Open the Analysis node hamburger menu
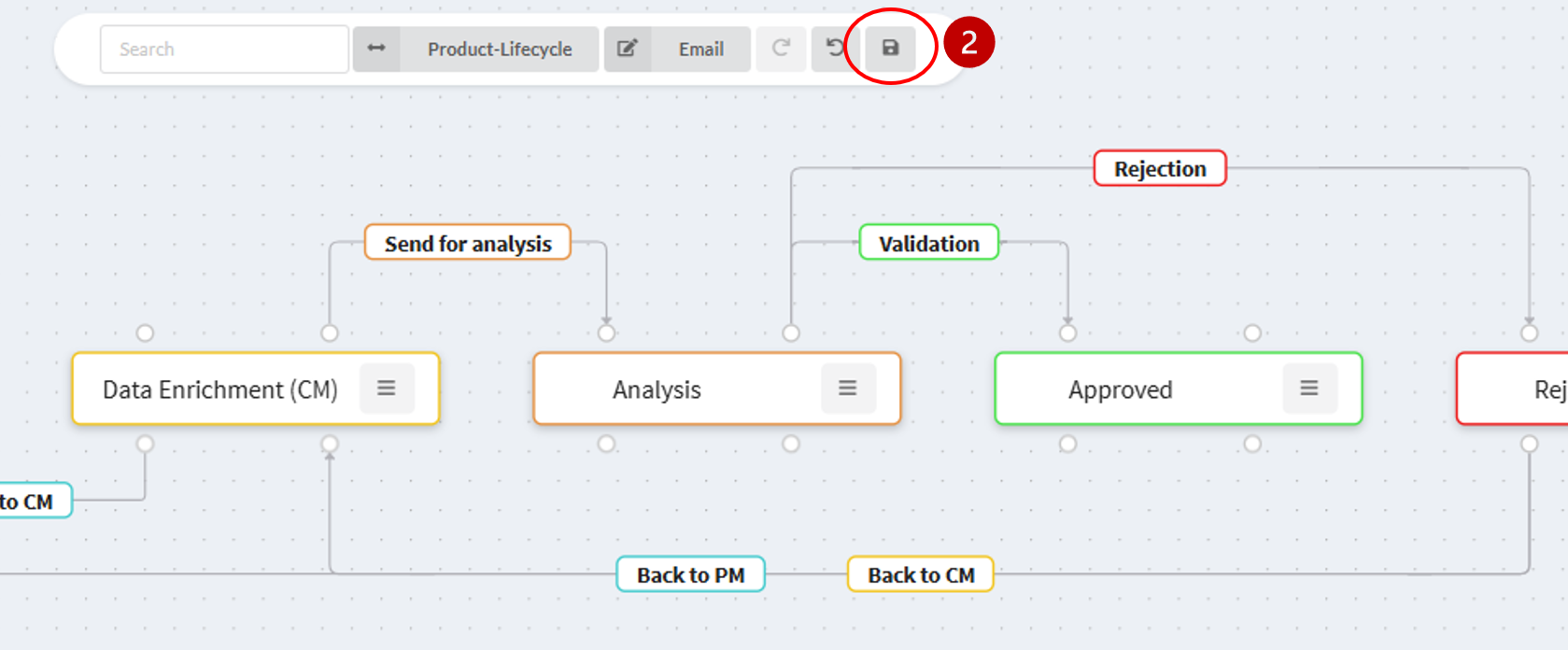Image resolution: width=1568 pixels, height=650 pixels. pos(848,389)
